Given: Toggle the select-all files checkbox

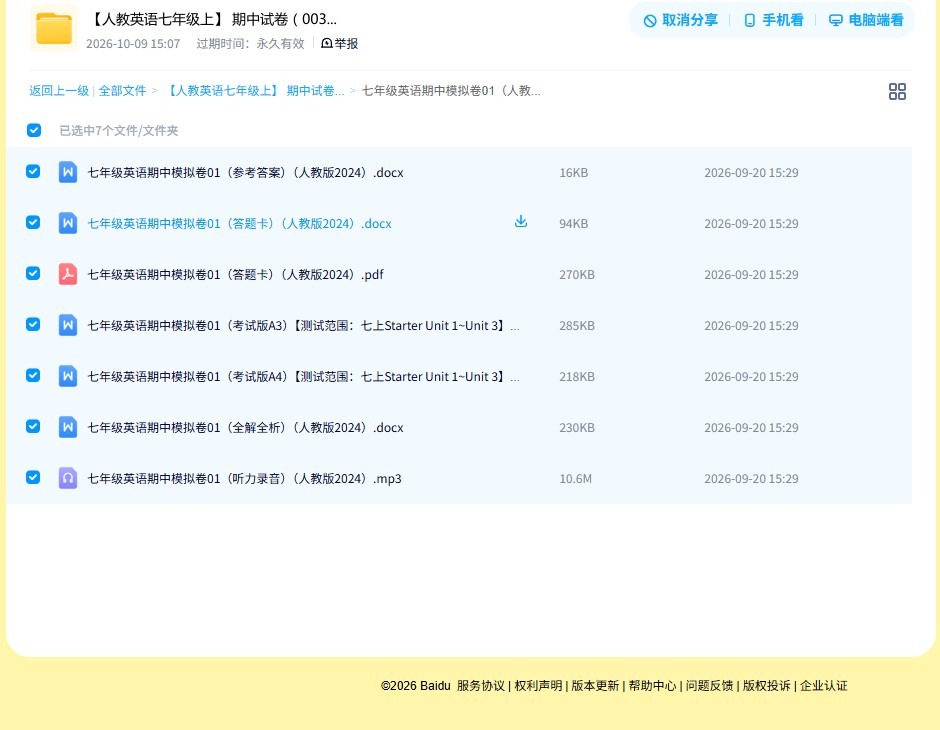Looking at the screenshot, I should click(34, 130).
